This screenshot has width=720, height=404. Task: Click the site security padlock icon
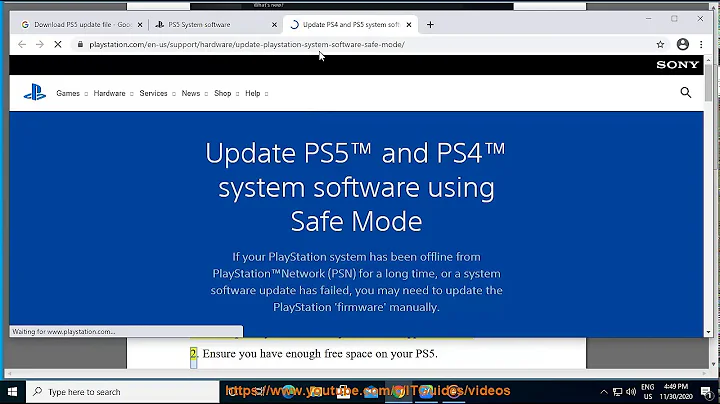(x=80, y=45)
